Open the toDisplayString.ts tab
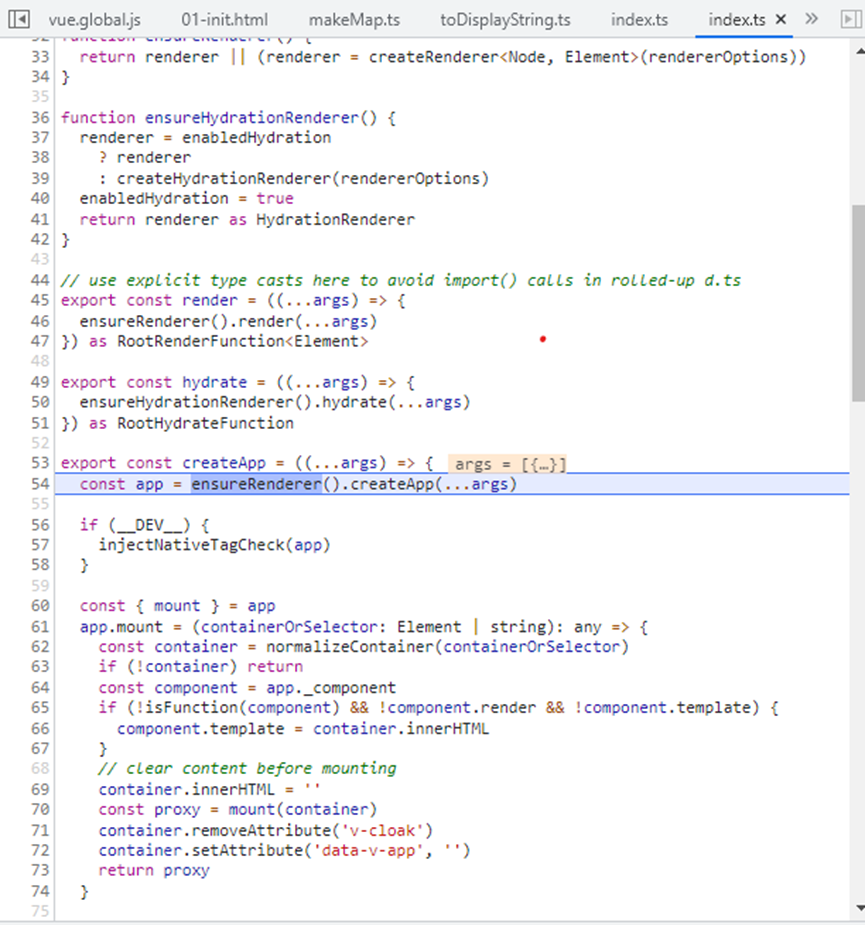 pos(505,20)
